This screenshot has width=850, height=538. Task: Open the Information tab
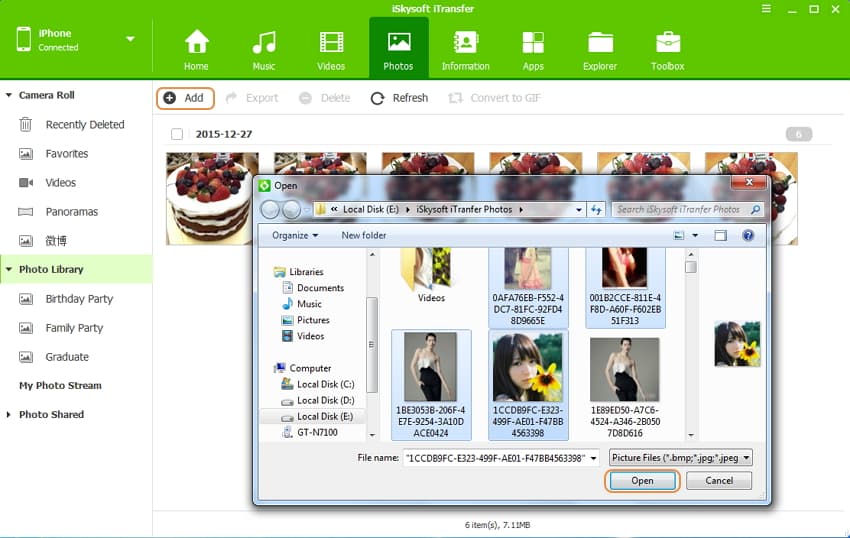[x=465, y=50]
